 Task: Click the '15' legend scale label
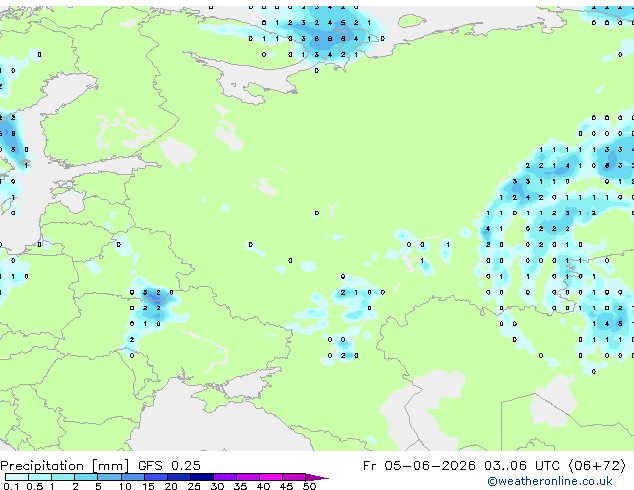point(148,486)
